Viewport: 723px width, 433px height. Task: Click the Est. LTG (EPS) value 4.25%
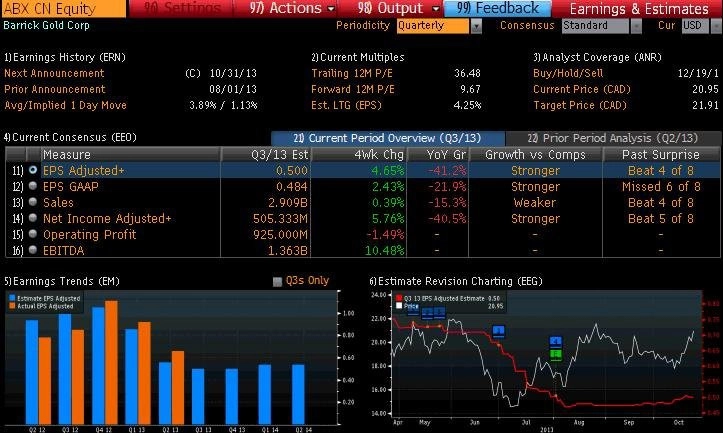click(x=467, y=105)
